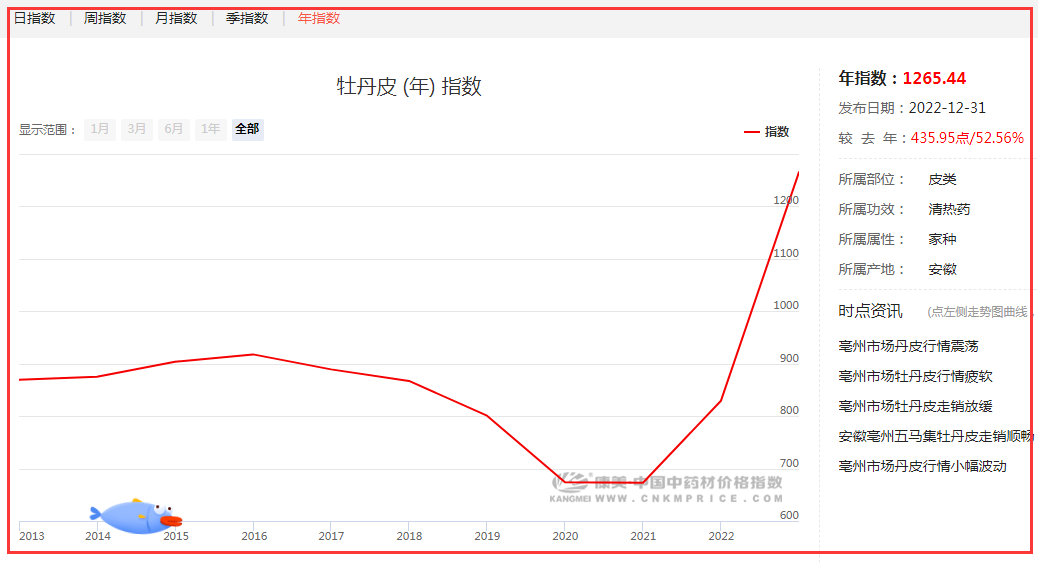
Task: Click the 2020 x-axis label
Action: click(x=565, y=536)
